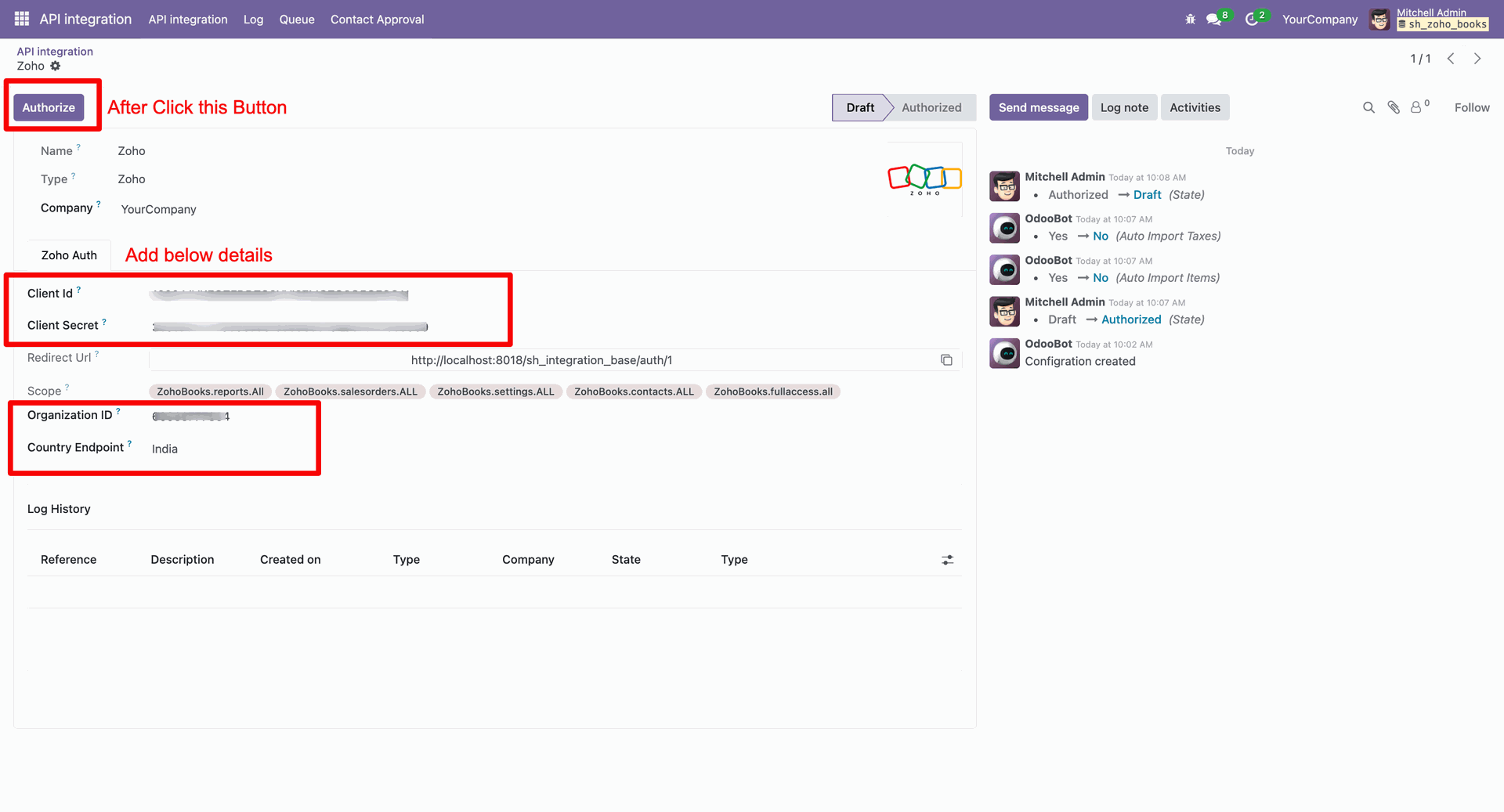The image size is (1504, 812).
Task: Click OdooBot avatar beside Configration created
Action: pyautogui.click(x=1004, y=353)
